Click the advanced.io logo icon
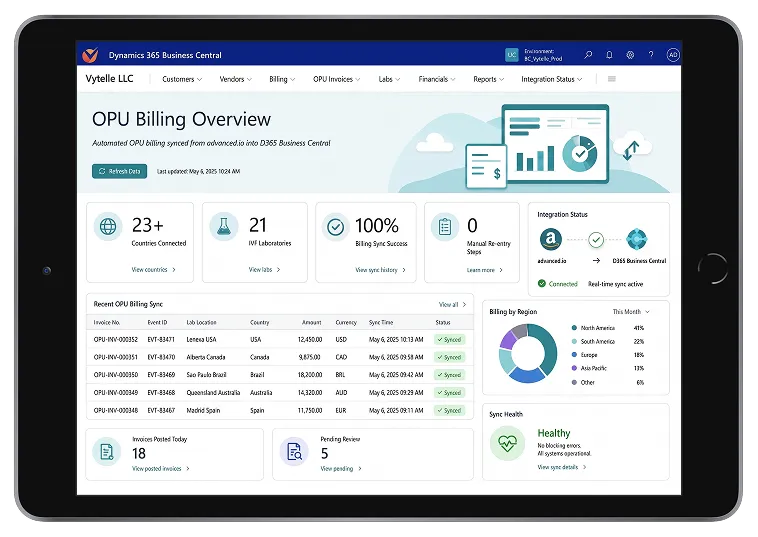Image resolution: width=758 pixels, height=537 pixels. (x=551, y=239)
